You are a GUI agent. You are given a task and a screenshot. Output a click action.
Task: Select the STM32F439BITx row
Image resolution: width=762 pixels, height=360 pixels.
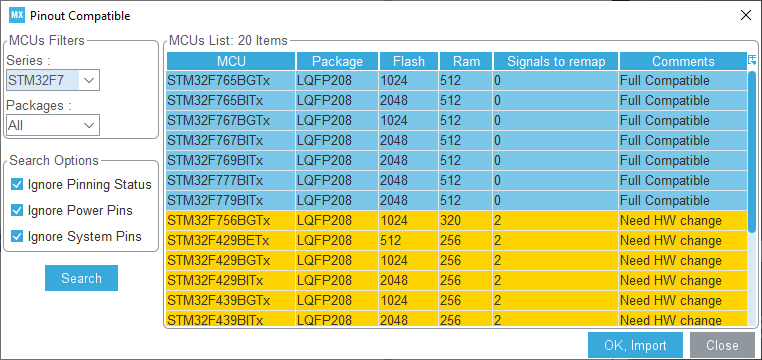pyautogui.click(x=457, y=319)
